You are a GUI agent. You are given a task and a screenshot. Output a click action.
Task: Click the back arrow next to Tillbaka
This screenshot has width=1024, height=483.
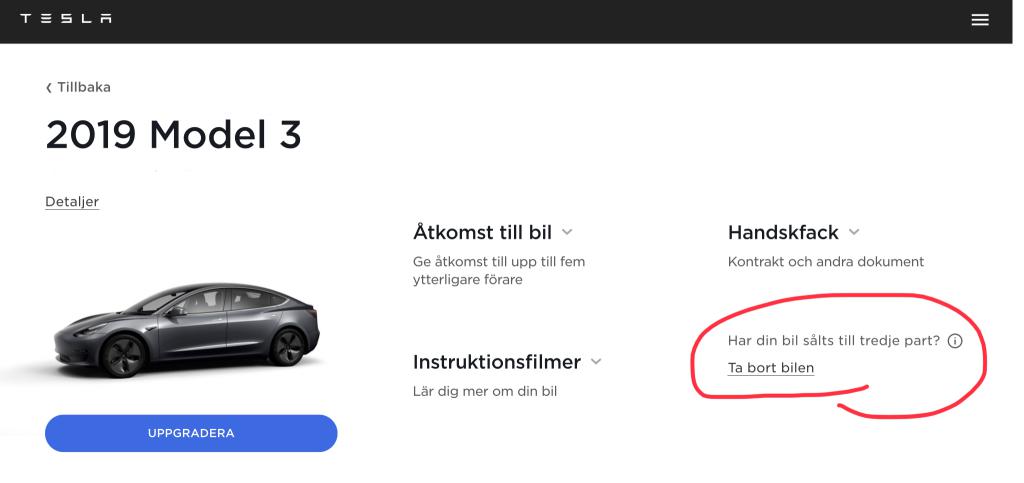pos(48,87)
